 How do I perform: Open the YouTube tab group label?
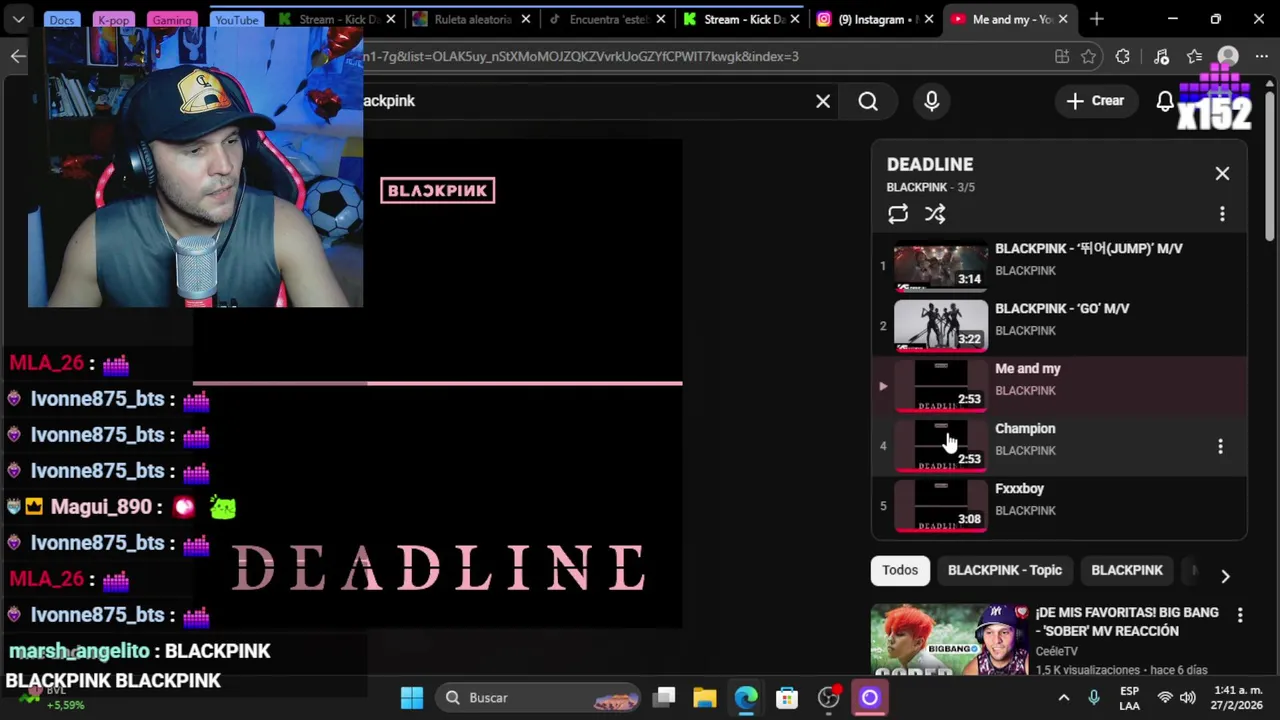(237, 20)
